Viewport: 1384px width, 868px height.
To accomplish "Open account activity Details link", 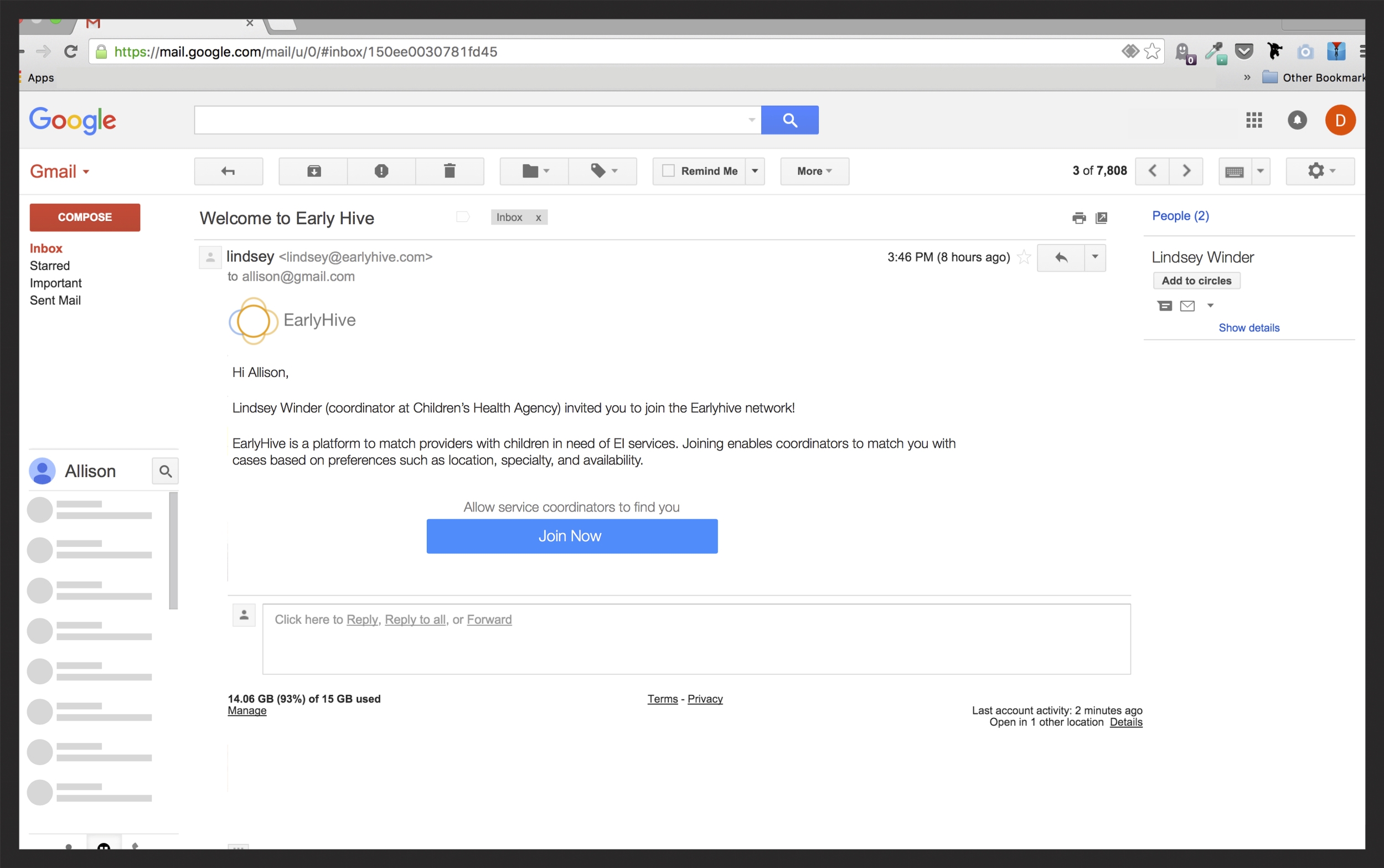I will 1125,722.
